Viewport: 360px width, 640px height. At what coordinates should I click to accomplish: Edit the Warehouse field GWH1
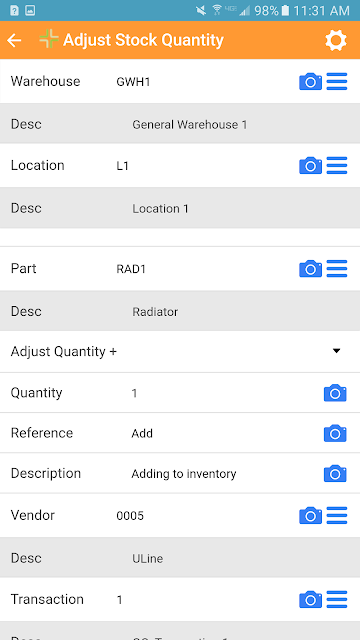coord(204,82)
